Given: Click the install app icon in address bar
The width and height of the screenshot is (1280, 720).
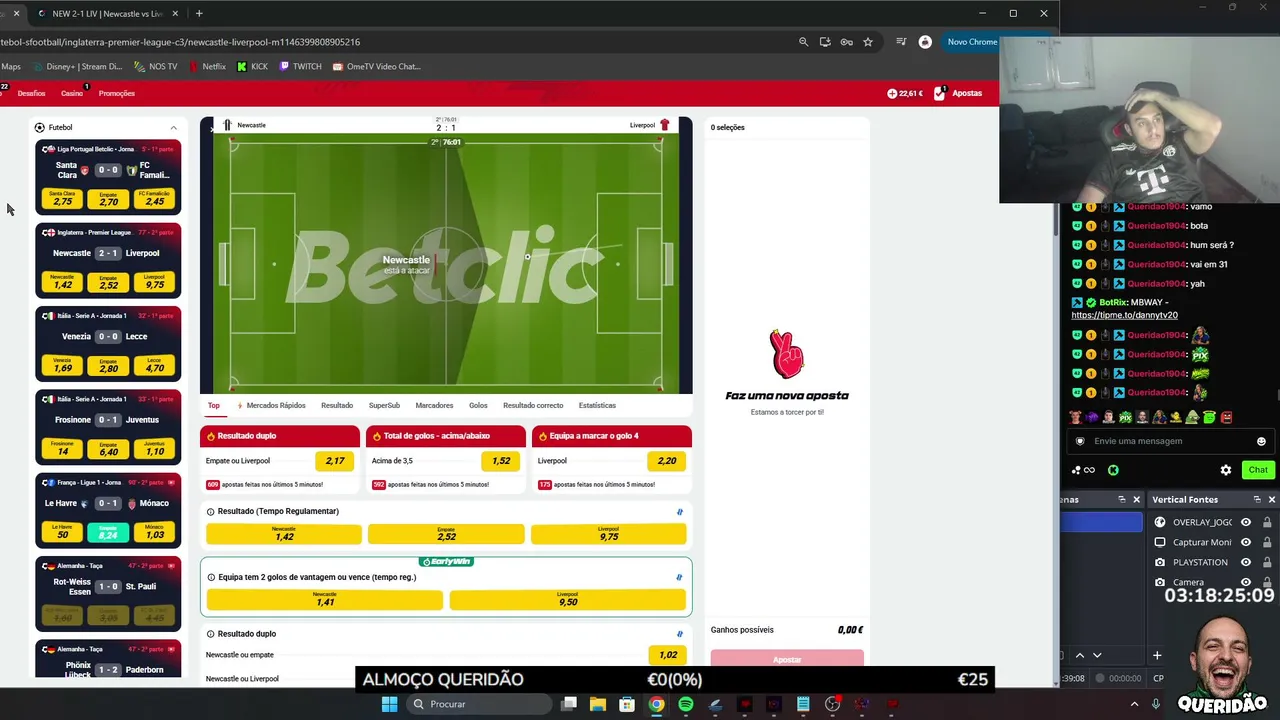Looking at the screenshot, I should click(x=825, y=42).
